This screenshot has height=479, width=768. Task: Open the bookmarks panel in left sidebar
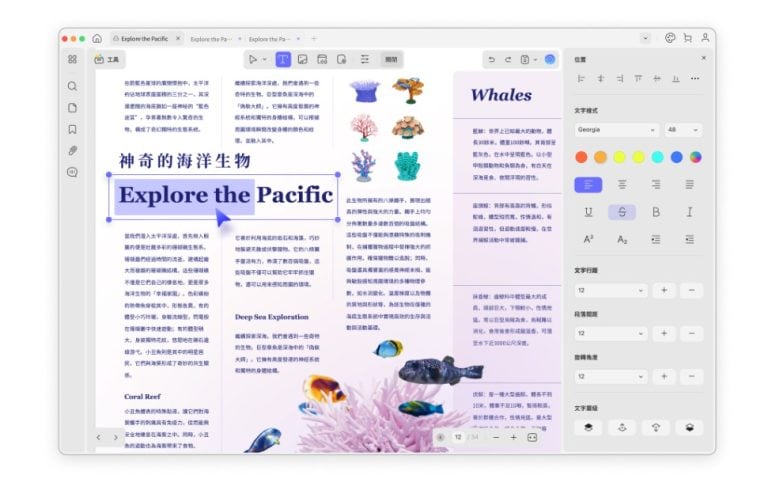[72, 129]
